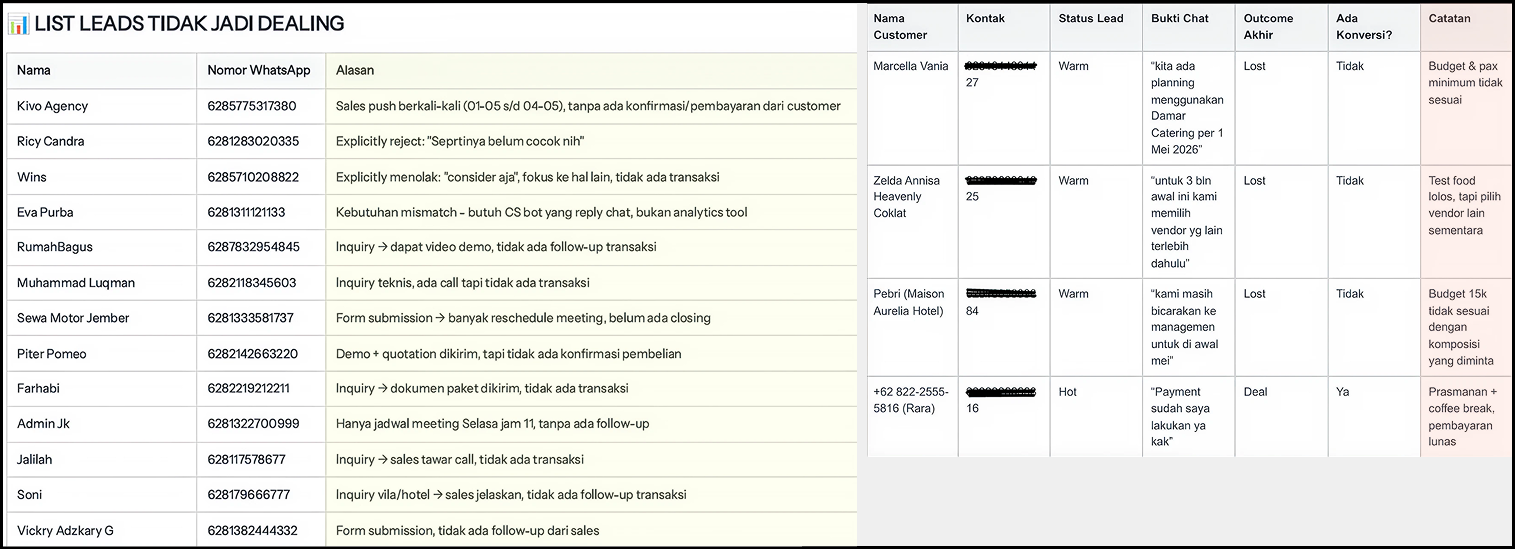The image size is (1515, 549).
Task: Select the 'Marcella Vania' customer cell
Action: 912,108
